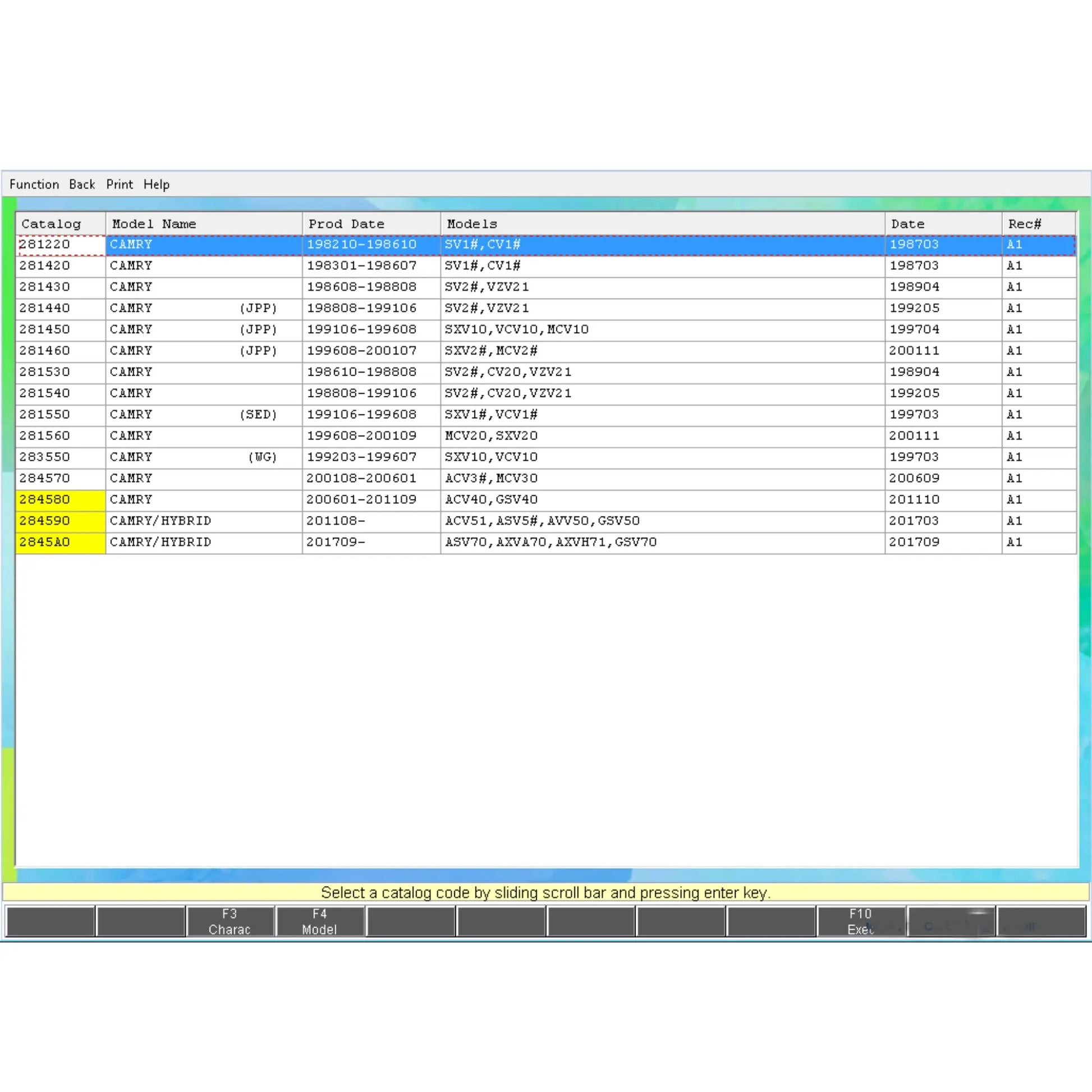This screenshot has height=1092, width=1092.
Task: Click prod date 198808-199106 in row 281440
Action: (x=362, y=309)
